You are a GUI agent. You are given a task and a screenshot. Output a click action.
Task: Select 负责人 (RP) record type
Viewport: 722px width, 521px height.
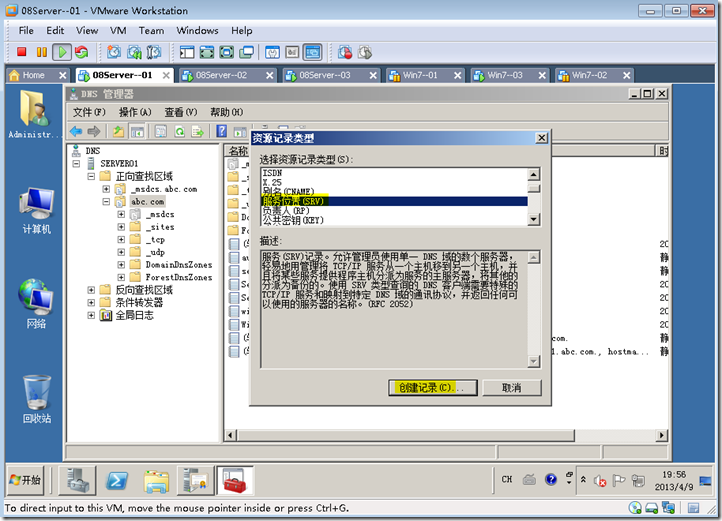point(286,211)
